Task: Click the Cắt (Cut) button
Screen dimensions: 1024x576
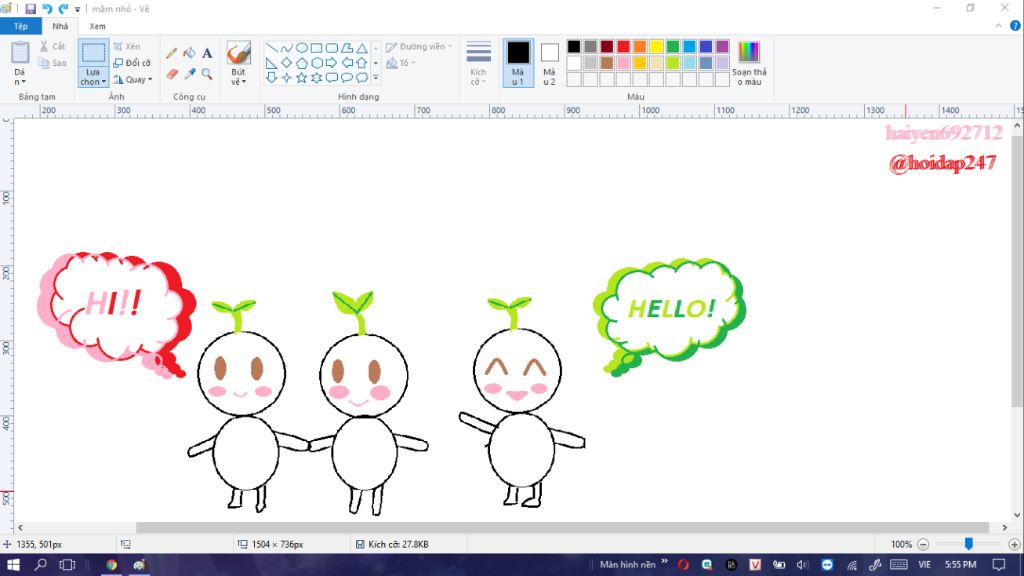Action: (x=52, y=46)
